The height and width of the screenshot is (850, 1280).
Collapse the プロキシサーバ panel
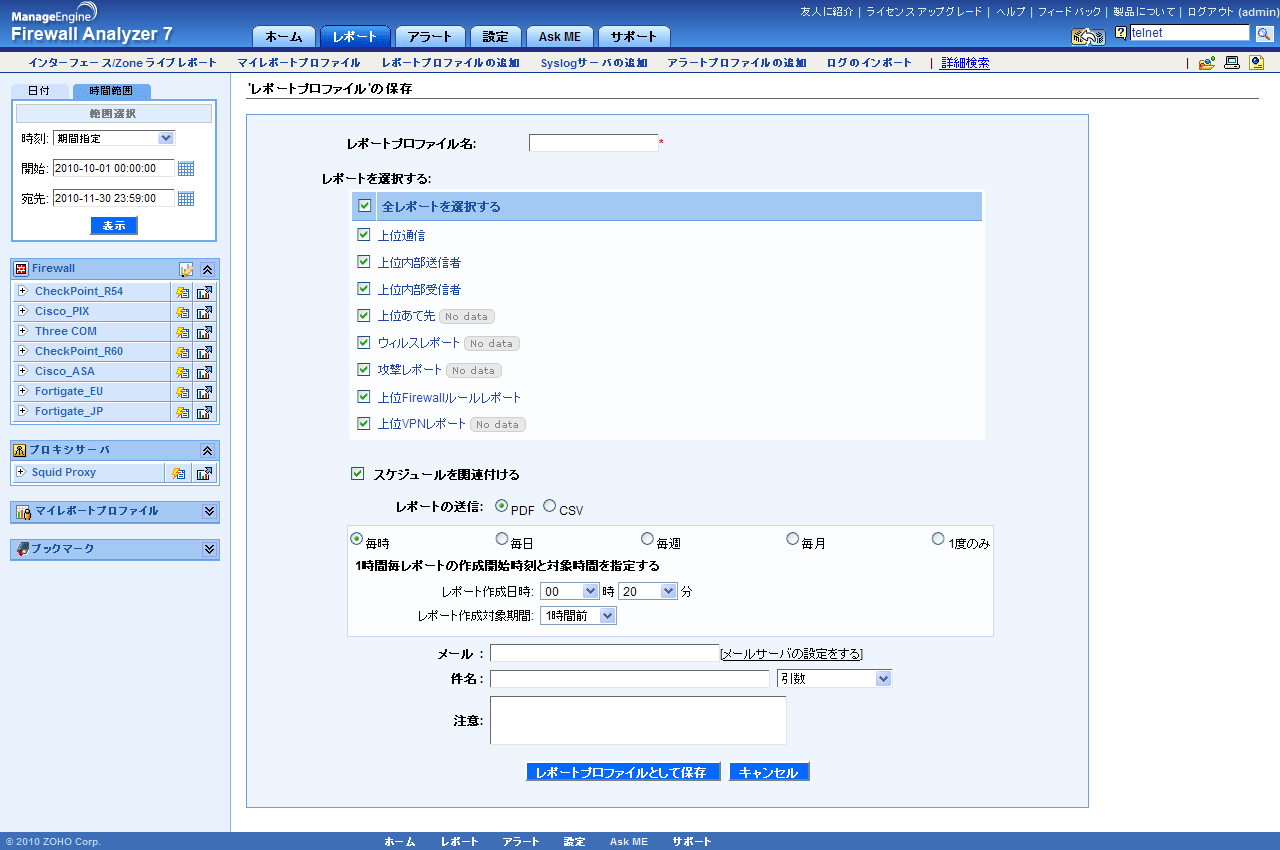[207, 451]
